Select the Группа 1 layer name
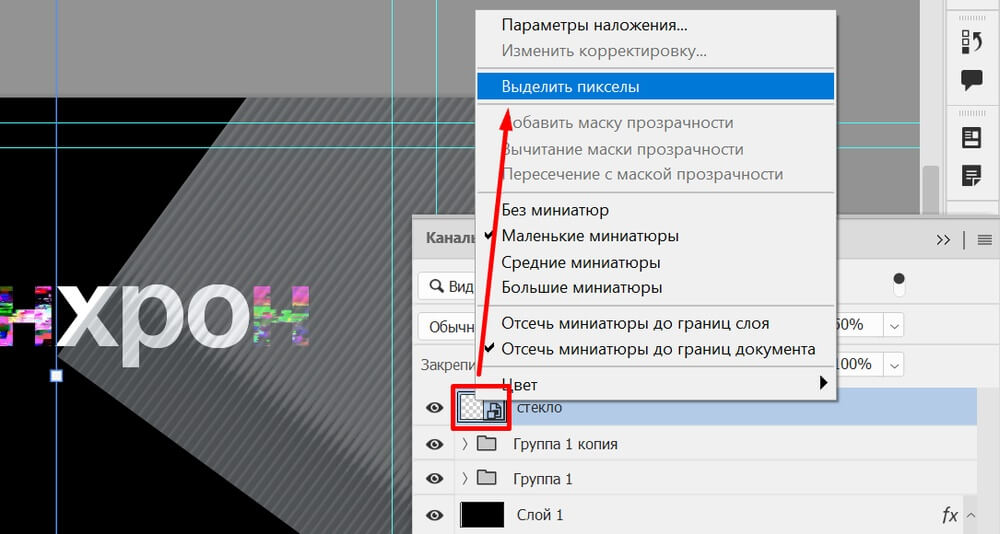This screenshot has height=534, width=1000. [543, 478]
